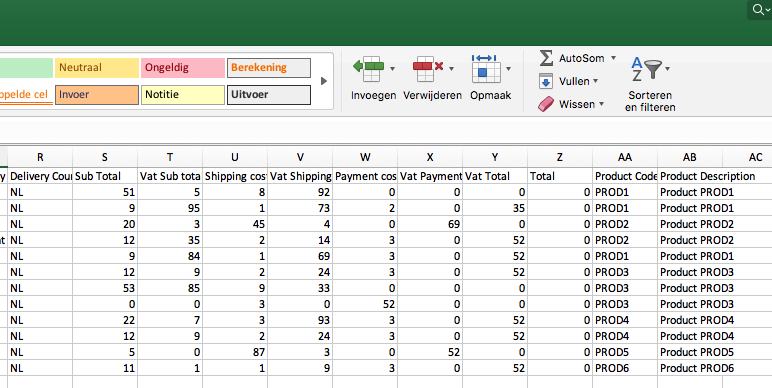
Task: Click the Vat Payment header cell
Action: 430,176
